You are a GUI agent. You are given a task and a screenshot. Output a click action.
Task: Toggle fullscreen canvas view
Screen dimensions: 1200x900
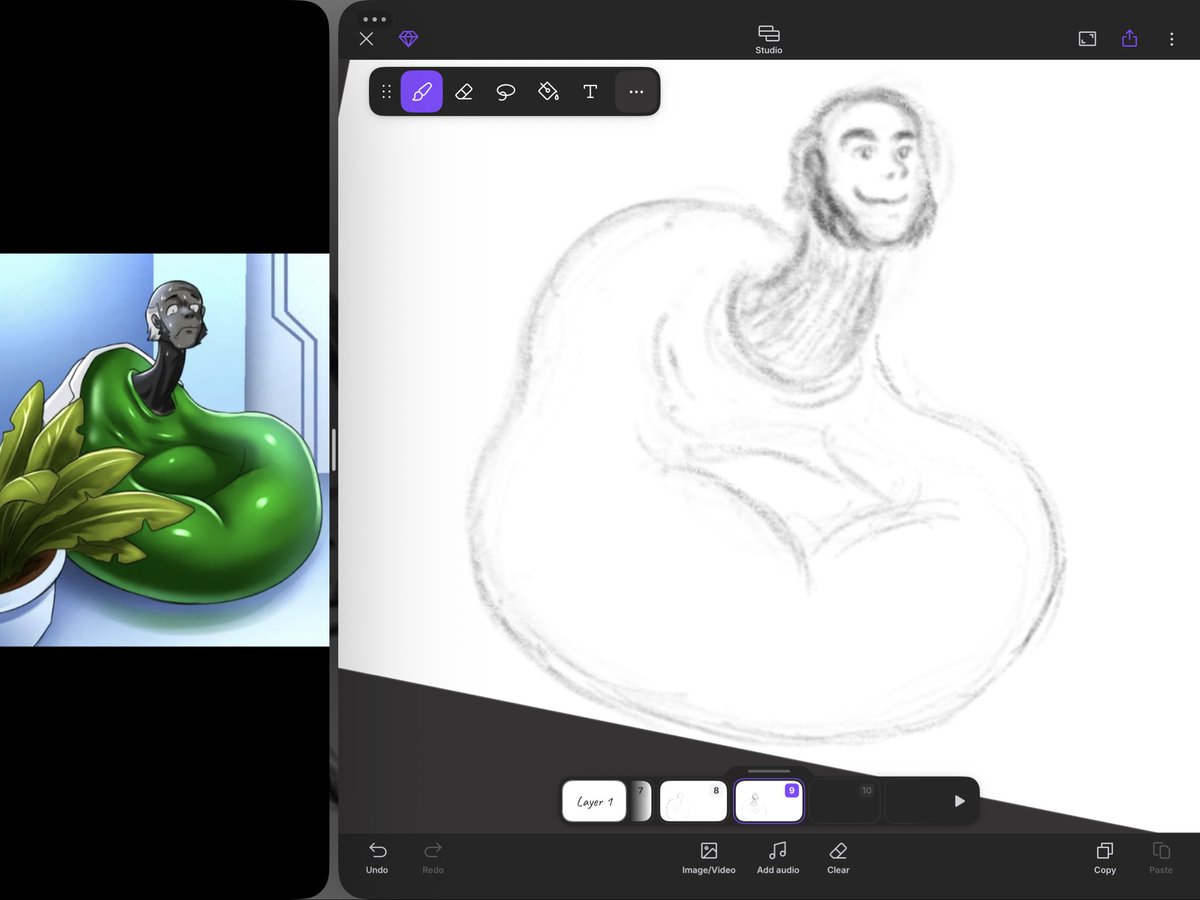pos(1087,39)
